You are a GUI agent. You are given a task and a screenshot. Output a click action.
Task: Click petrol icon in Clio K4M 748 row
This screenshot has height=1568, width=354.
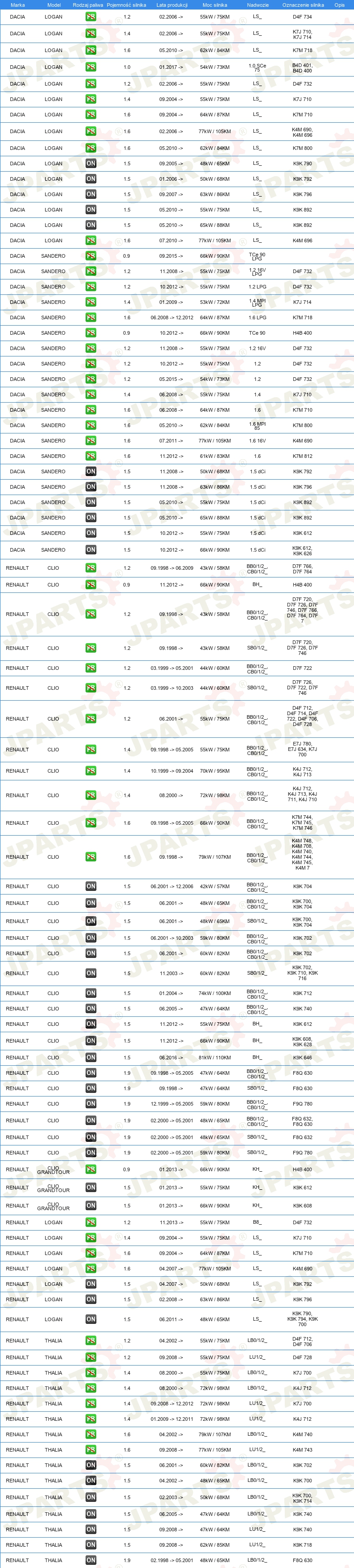pos(91,856)
